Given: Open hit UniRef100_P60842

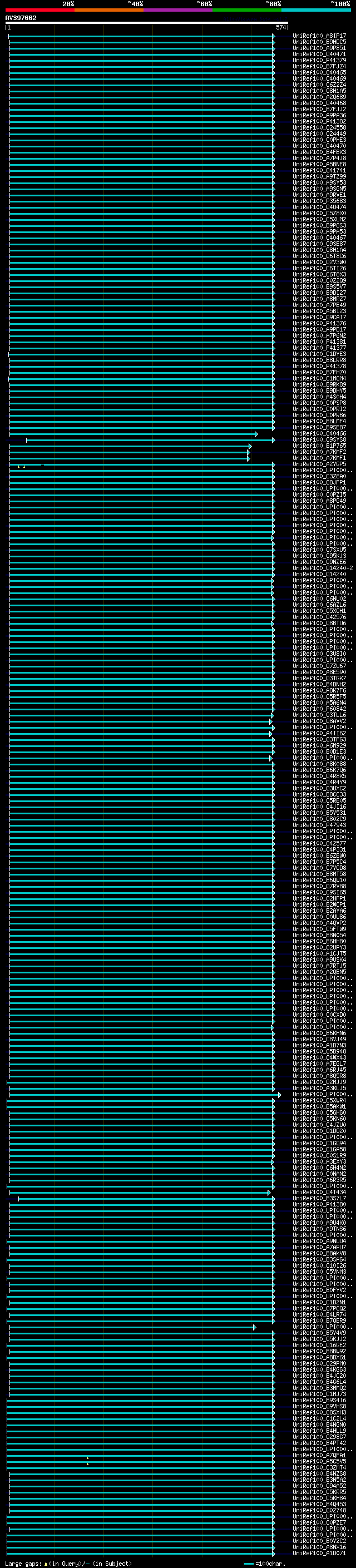Looking at the screenshot, I should pyautogui.click(x=319, y=709).
